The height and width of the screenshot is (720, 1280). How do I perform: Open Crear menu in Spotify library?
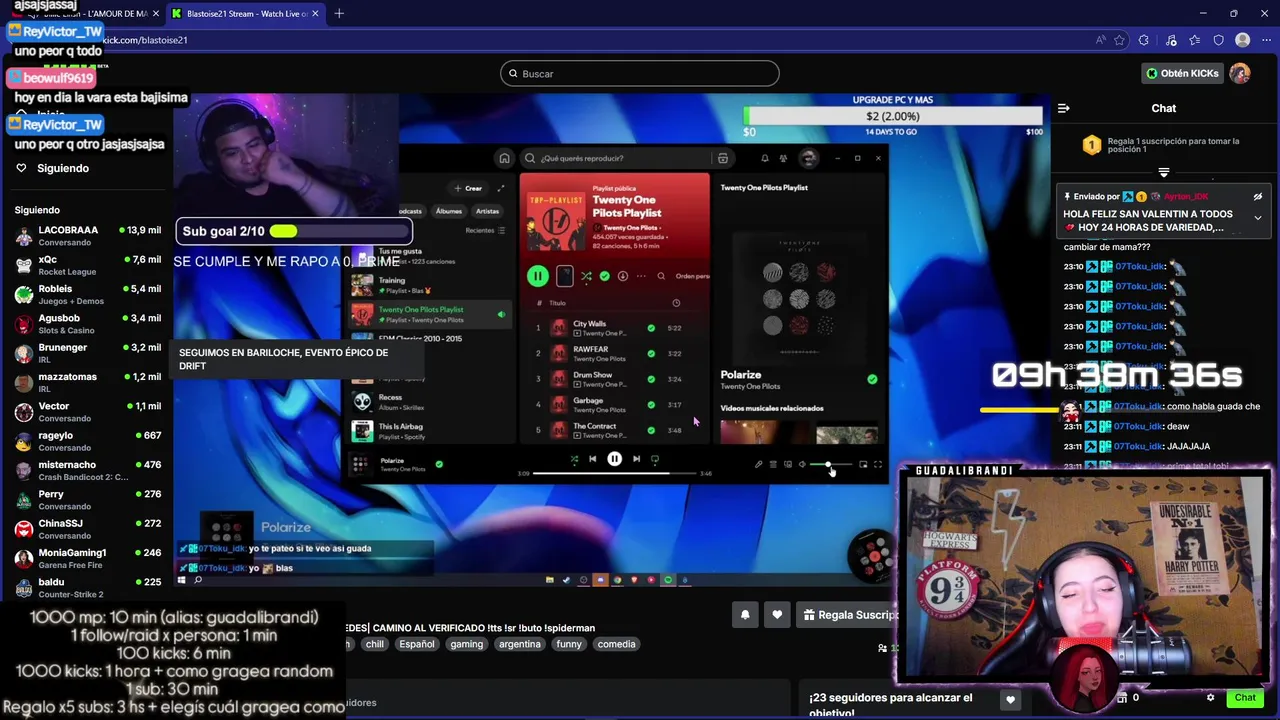click(468, 188)
